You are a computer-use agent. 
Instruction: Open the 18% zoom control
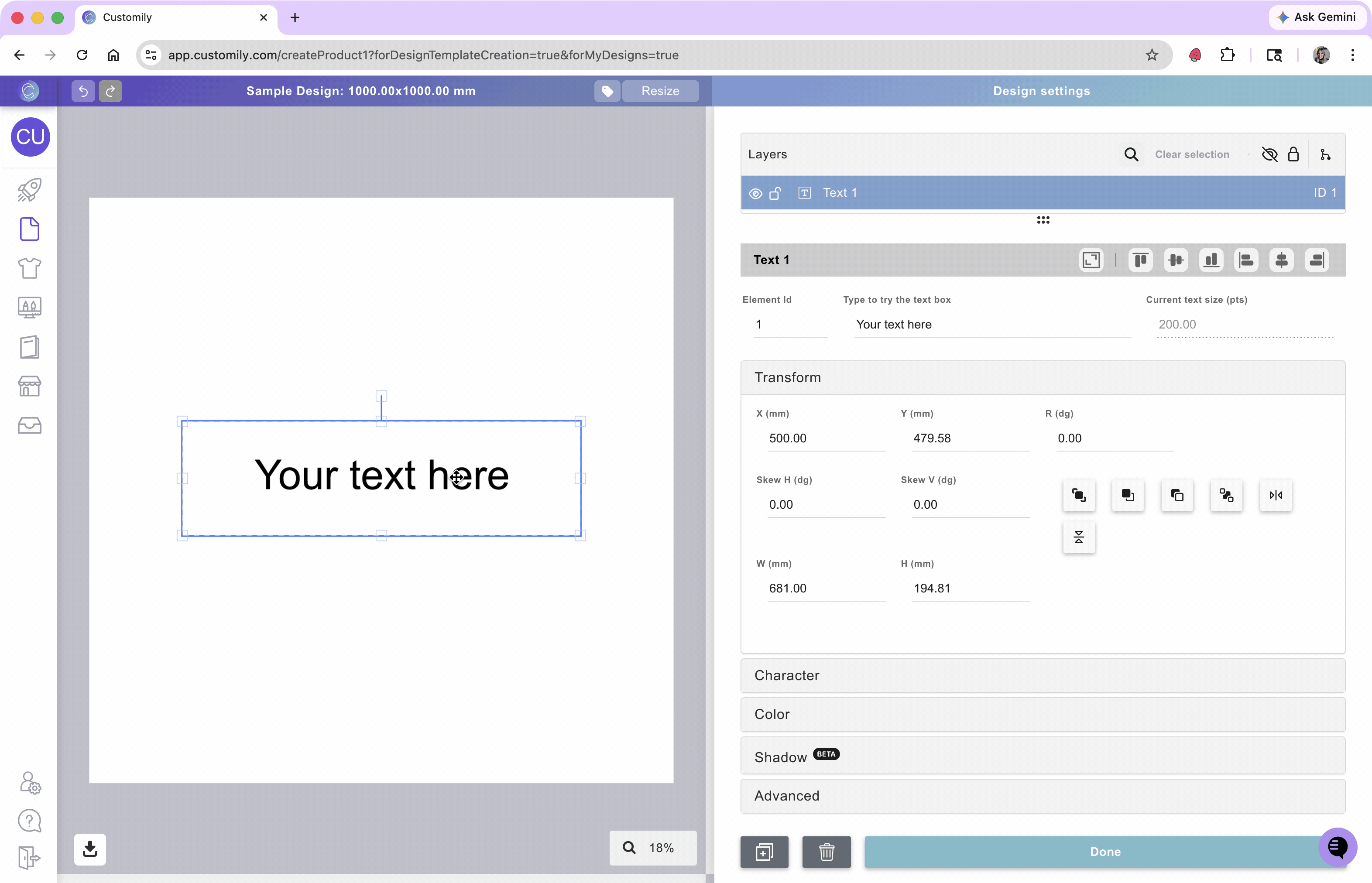653,848
